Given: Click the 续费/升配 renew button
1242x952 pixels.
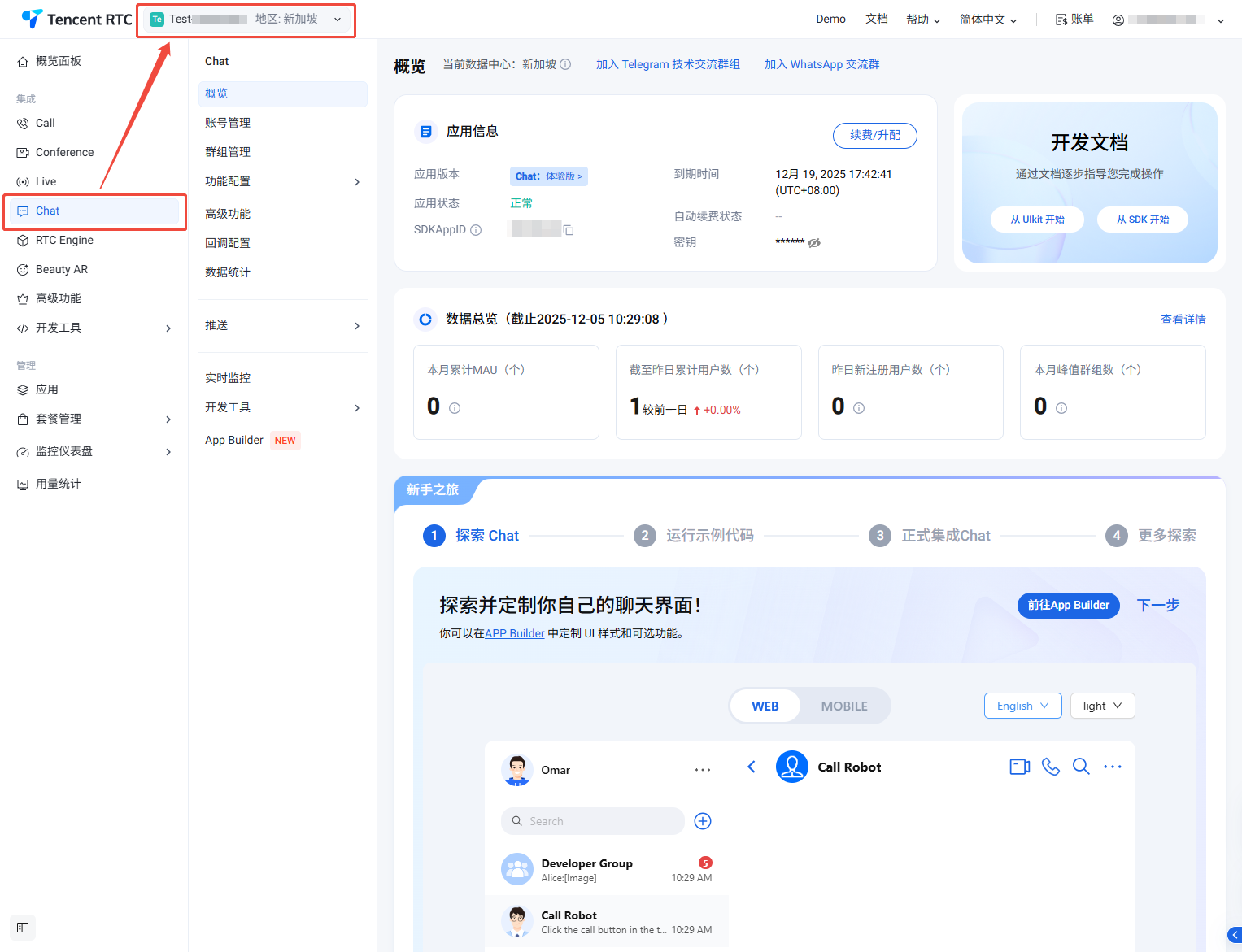Looking at the screenshot, I should click(874, 136).
